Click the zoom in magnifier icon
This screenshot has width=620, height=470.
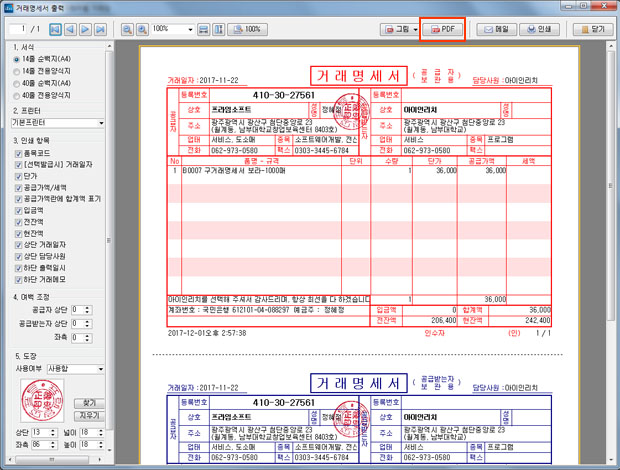(142, 30)
